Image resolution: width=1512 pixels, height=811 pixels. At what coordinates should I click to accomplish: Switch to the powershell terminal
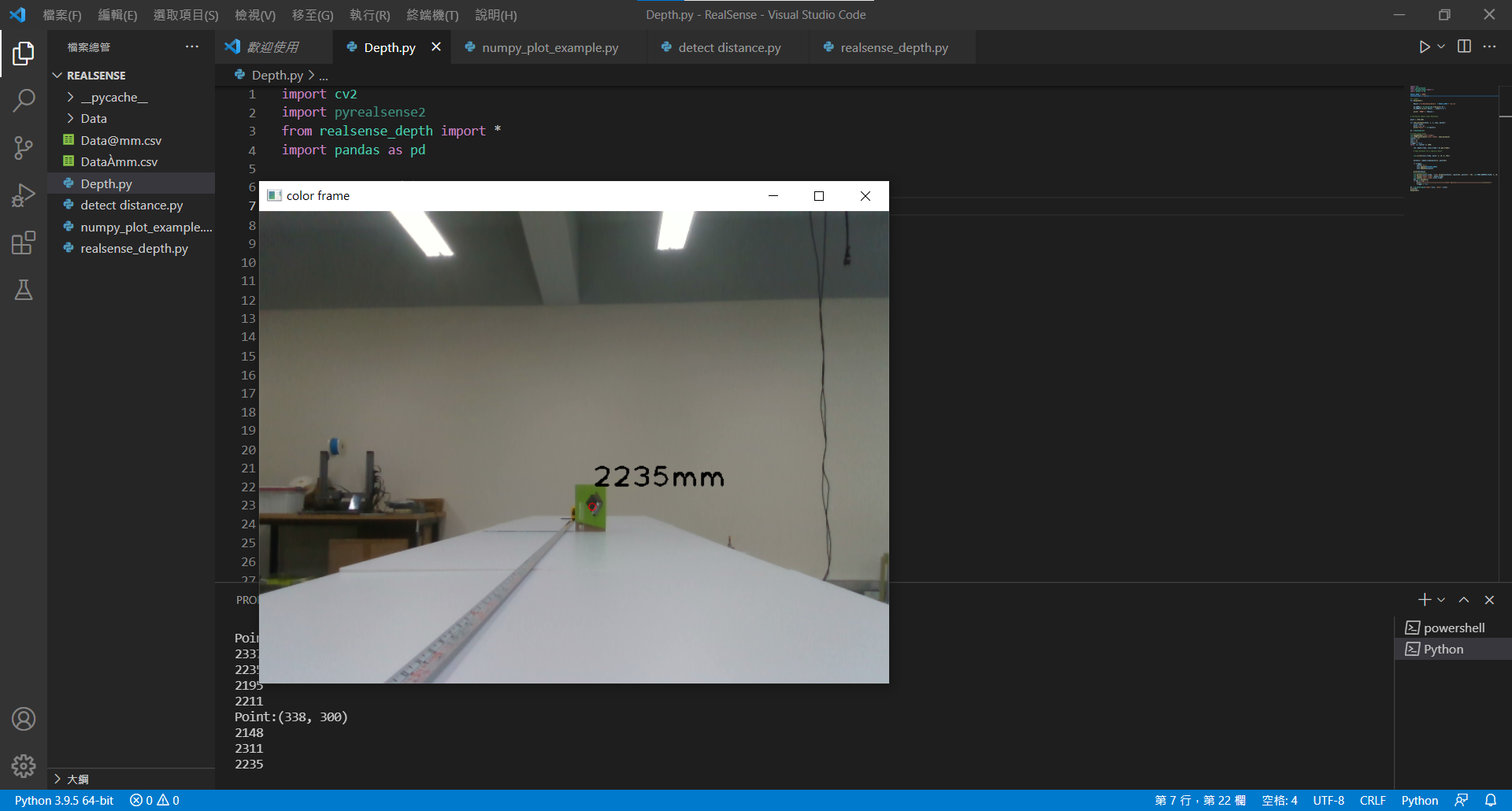[1452, 627]
